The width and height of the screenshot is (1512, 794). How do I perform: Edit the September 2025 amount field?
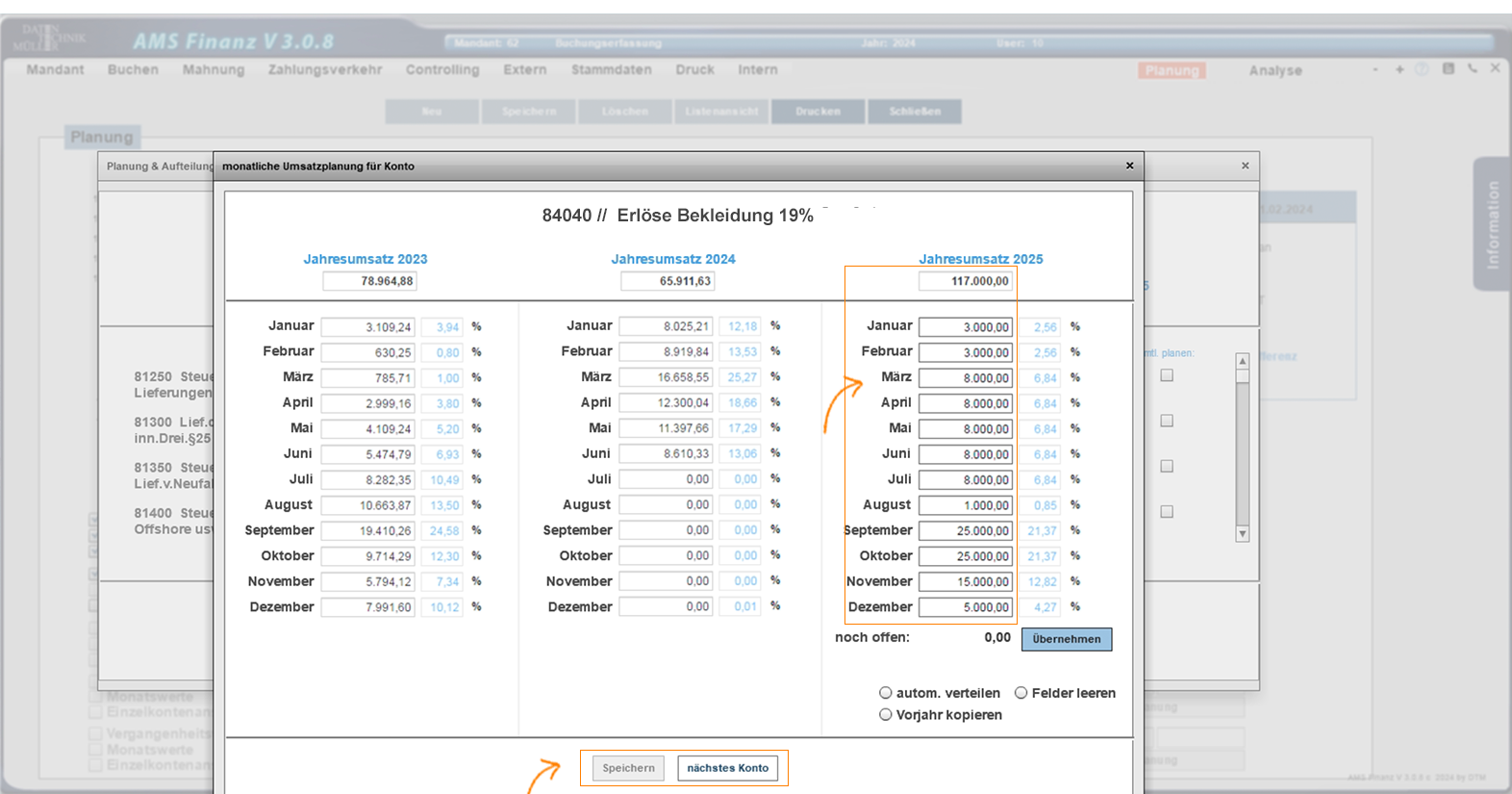pyautogui.click(x=966, y=530)
